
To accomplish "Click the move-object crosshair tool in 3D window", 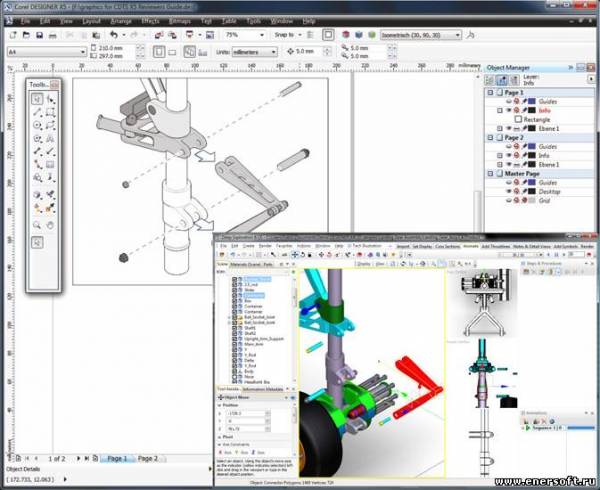I will pos(295,255).
